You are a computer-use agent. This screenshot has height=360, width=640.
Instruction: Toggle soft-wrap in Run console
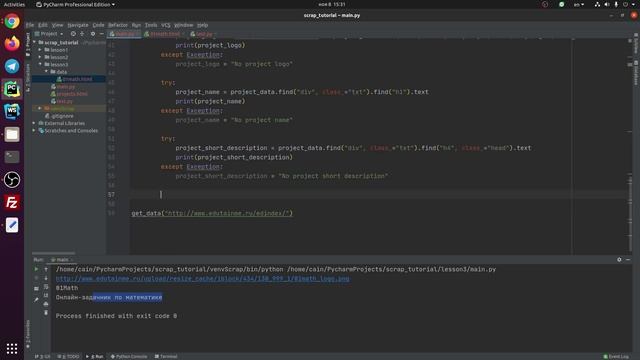pyautogui.click(x=46, y=287)
